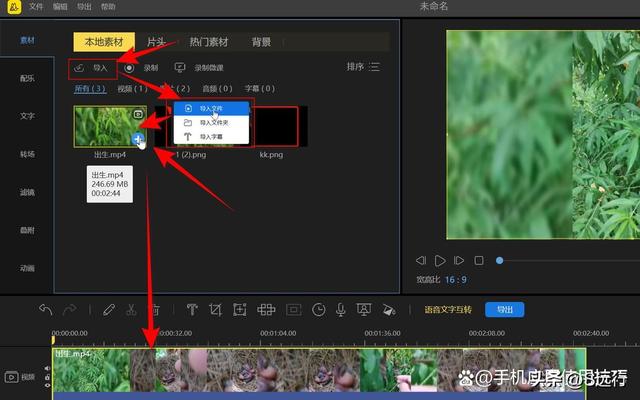Switch to the 片头 tab
Viewport: 640px width, 400px height.
click(156, 42)
